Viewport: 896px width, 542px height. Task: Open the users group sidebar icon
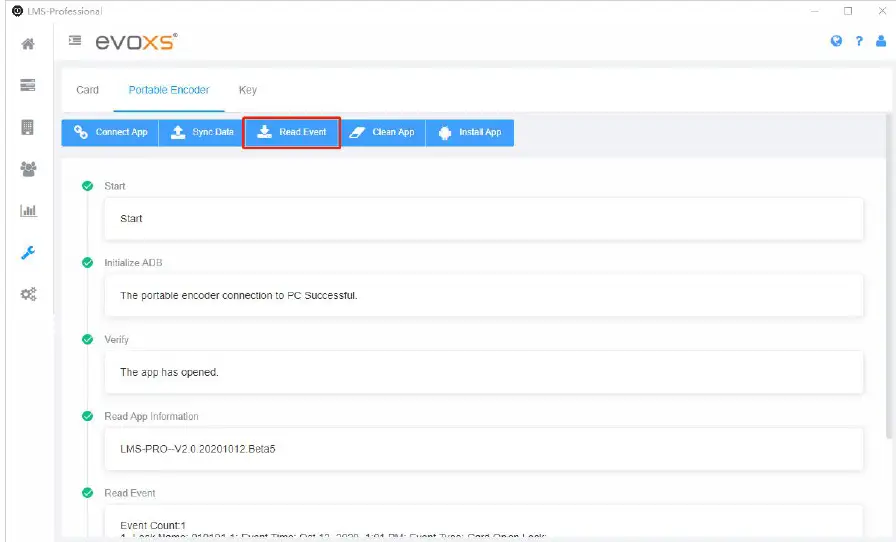pos(28,169)
